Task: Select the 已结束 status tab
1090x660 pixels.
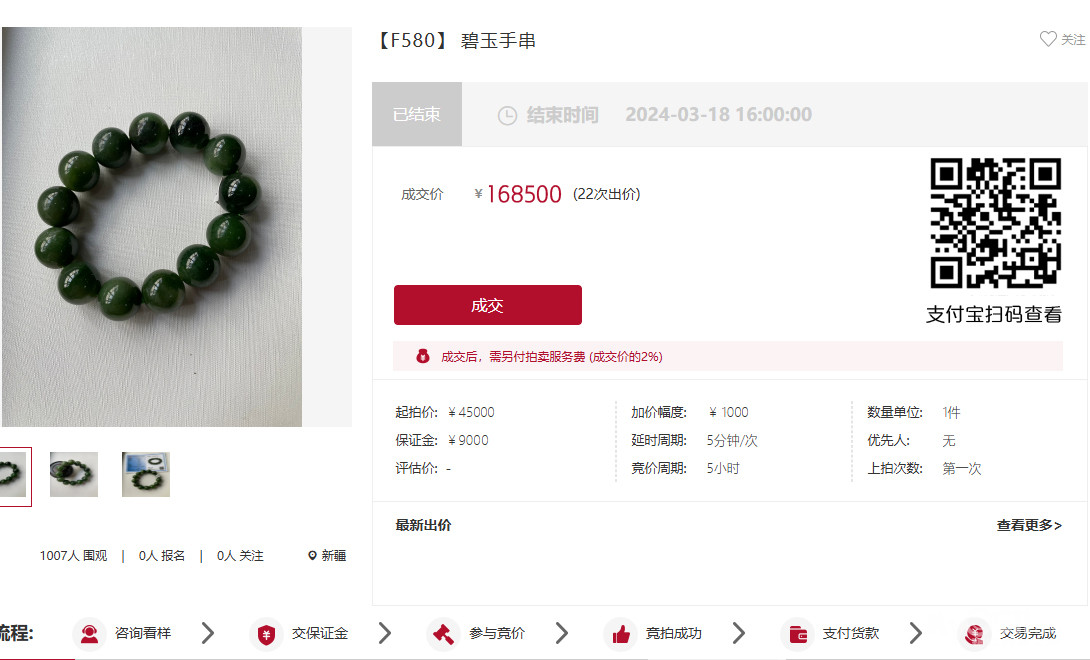Action: [417, 114]
